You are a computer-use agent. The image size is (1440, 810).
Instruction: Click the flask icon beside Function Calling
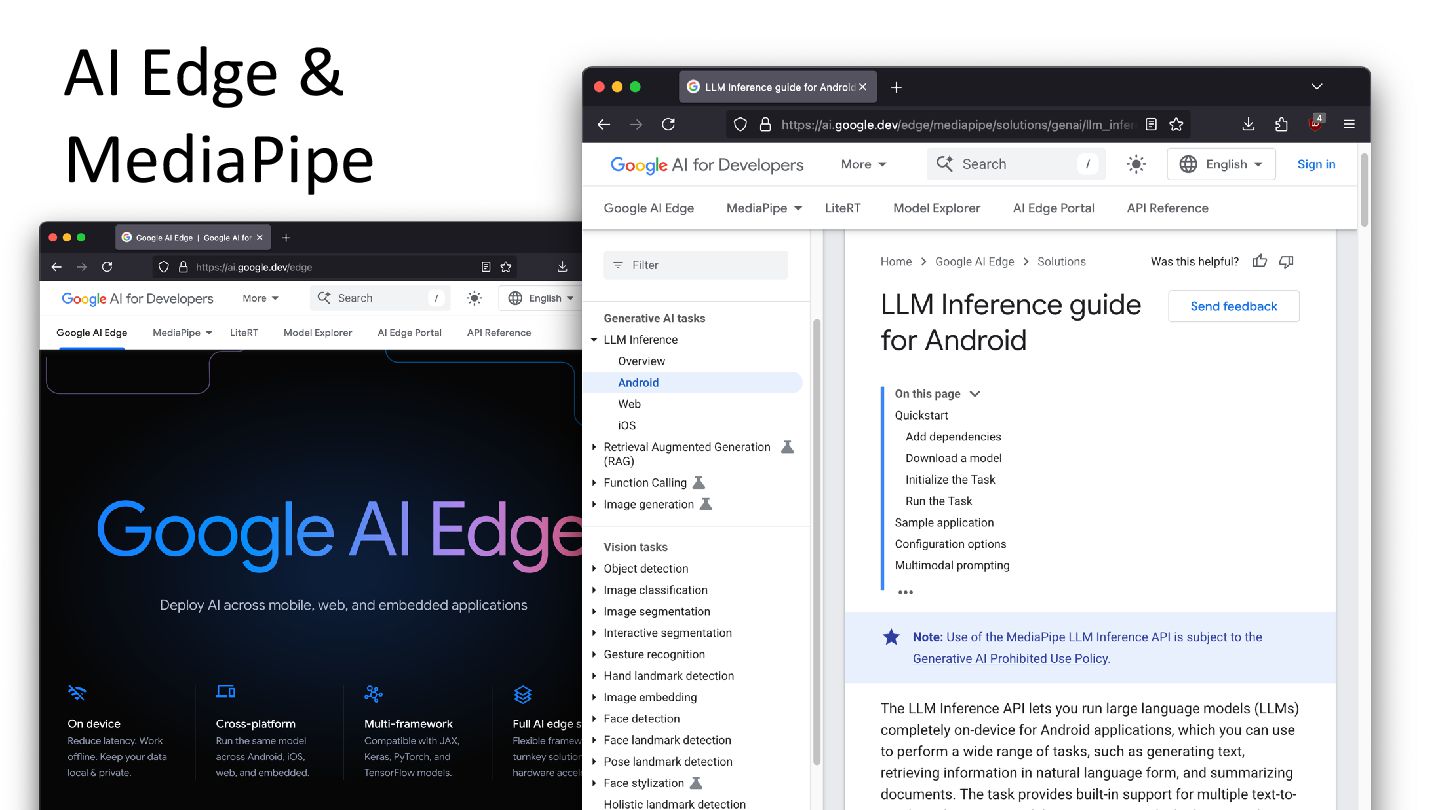coord(699,482)
